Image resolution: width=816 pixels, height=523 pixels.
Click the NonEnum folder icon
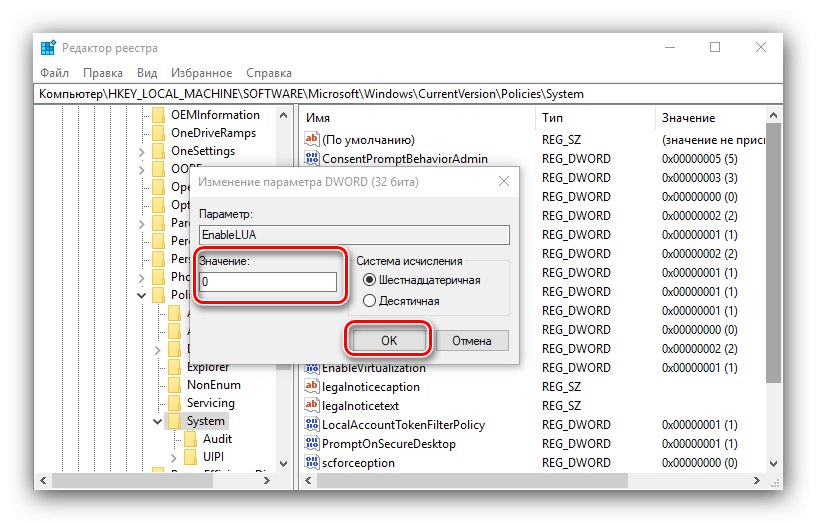click(x=174, y=385)
